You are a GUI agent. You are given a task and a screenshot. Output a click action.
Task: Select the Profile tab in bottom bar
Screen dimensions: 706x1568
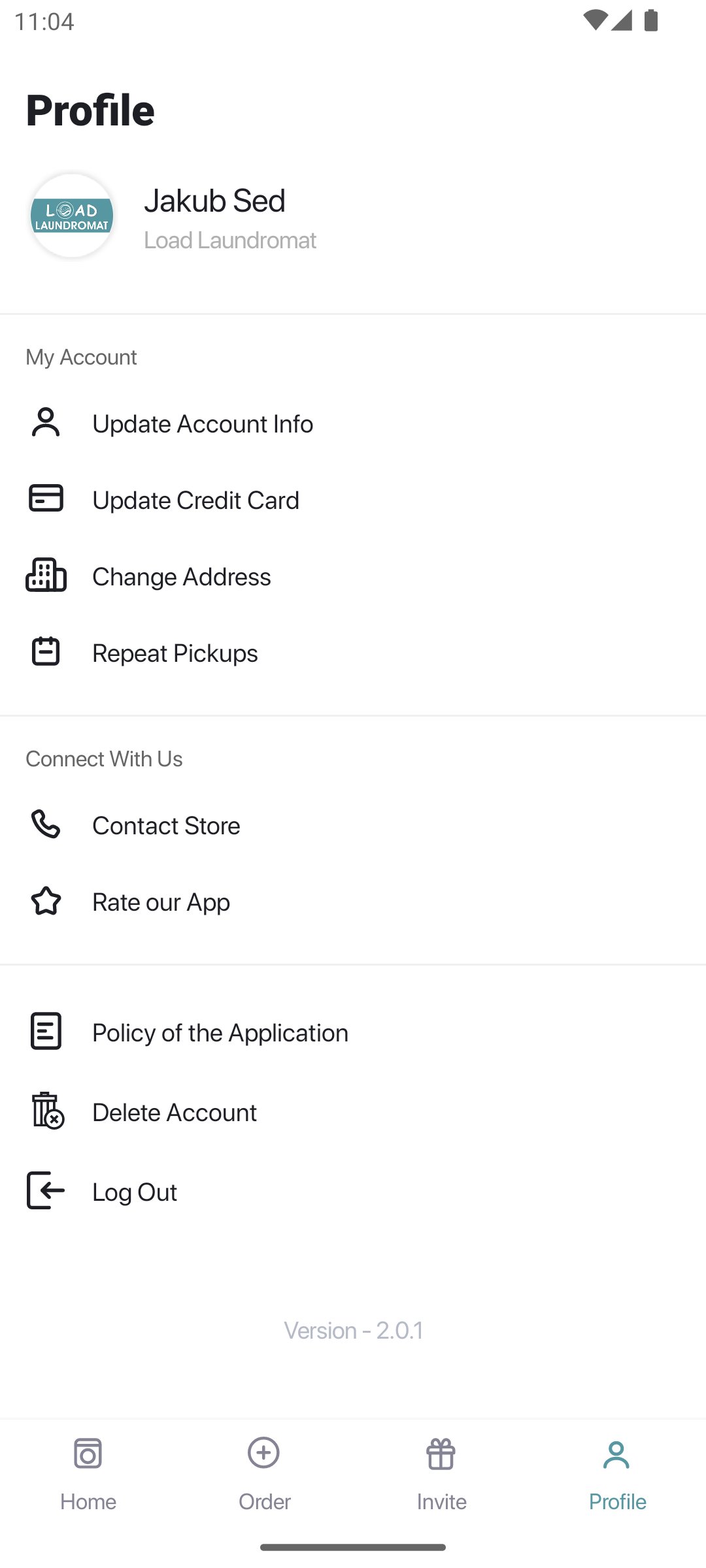click(617, 1474)
